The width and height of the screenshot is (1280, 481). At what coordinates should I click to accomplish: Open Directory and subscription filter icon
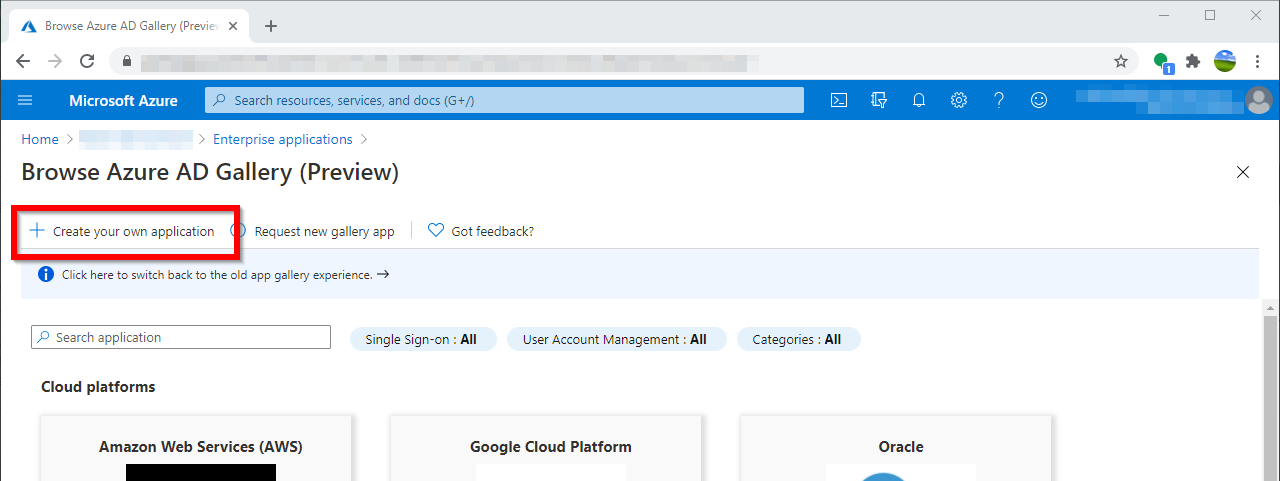(x=880, y=100)
